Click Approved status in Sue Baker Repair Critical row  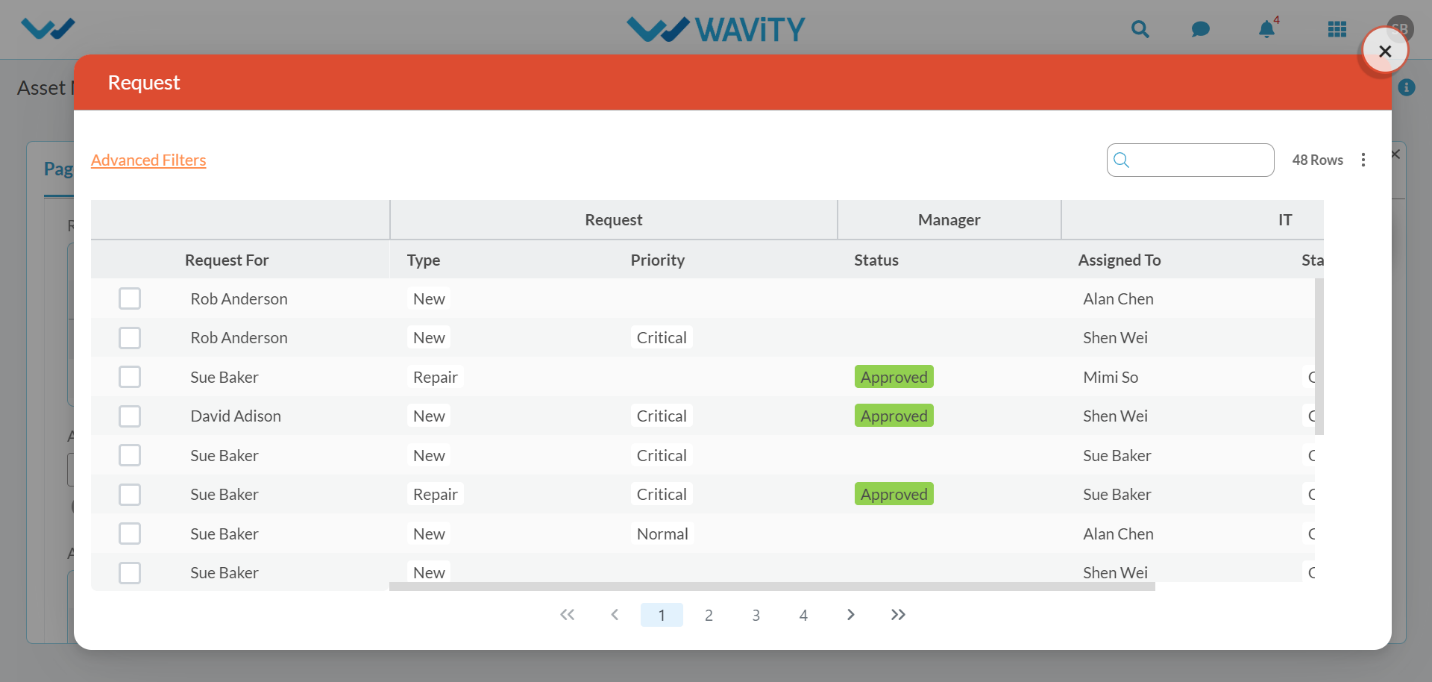pos(894,494)
